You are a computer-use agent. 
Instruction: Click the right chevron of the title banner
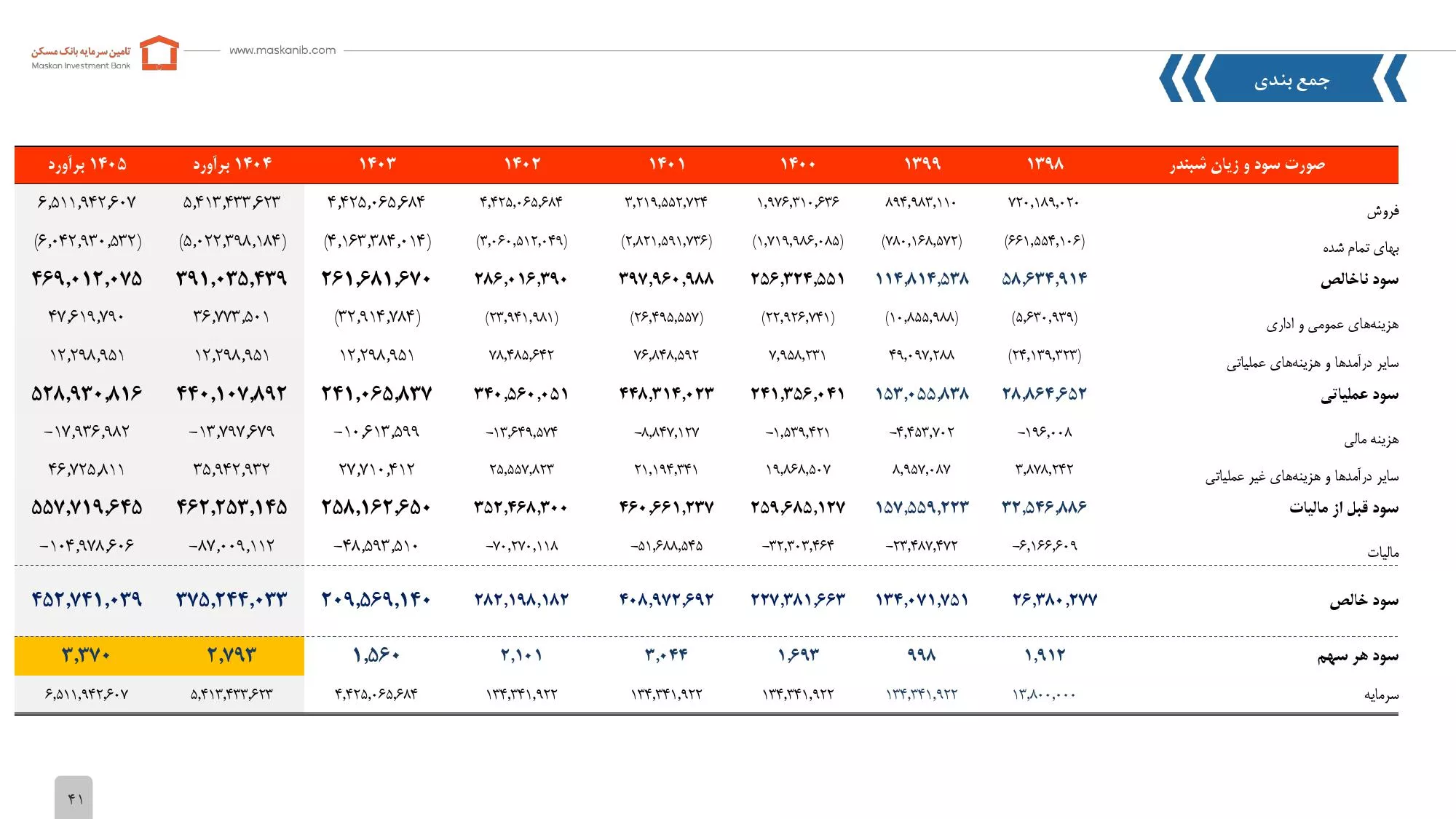click(x=1390, y=78)
